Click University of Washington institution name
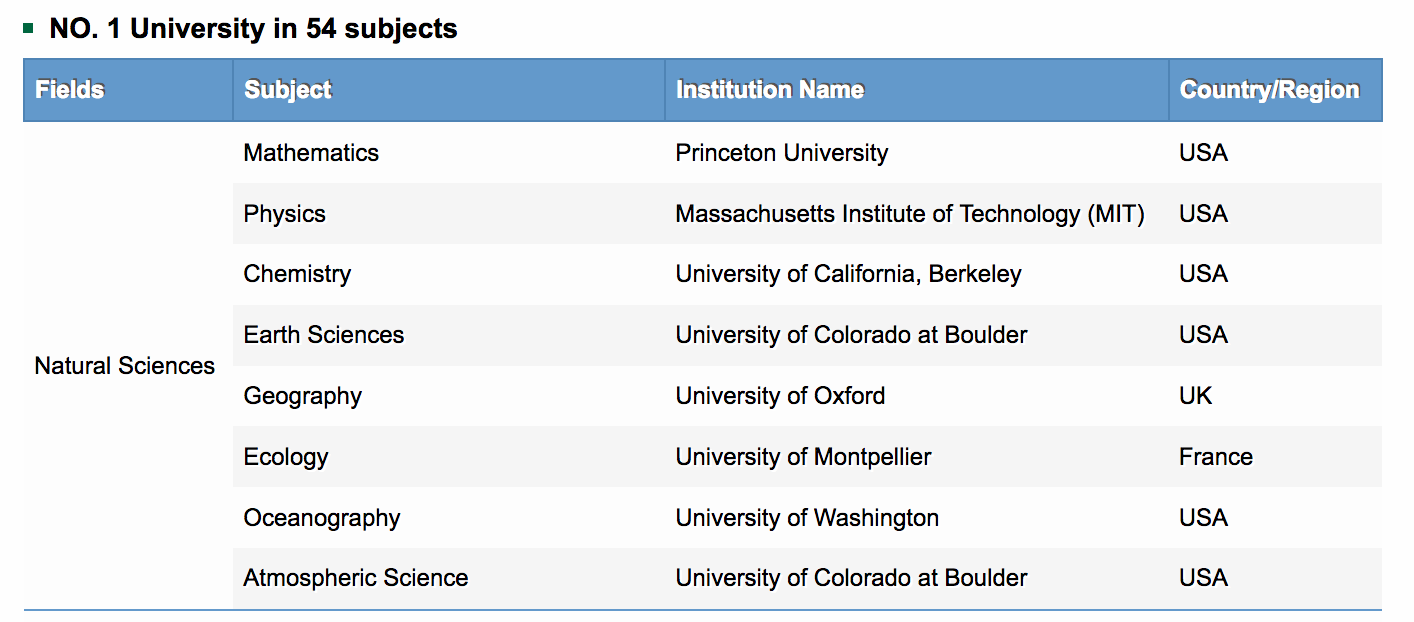Image resolution: width=1414 pixels, height=622 pixels. (808, 518)
